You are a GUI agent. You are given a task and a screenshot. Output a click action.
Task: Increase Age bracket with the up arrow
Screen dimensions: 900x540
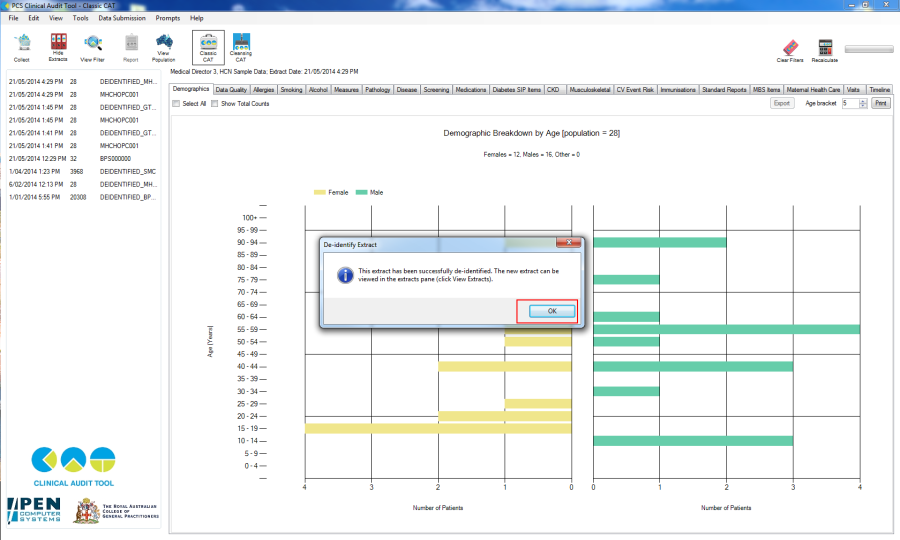pos(863,101)
